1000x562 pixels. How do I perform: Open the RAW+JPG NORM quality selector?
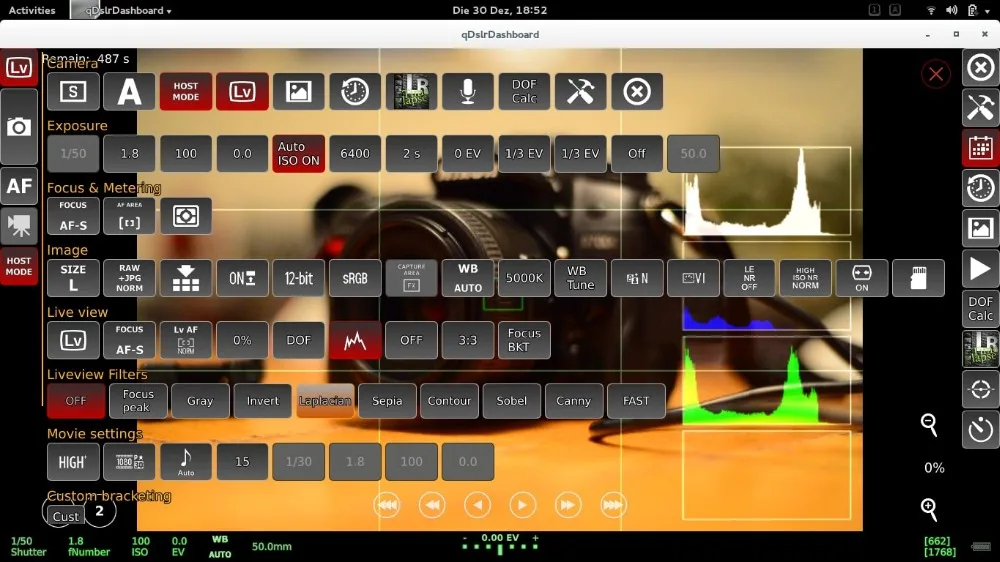(129, 278)
